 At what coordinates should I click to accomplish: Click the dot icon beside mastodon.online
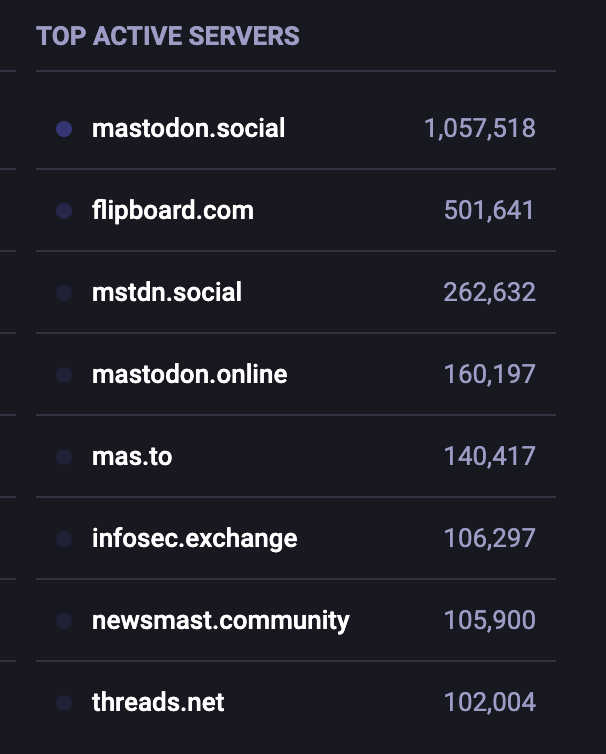(64, 375)
